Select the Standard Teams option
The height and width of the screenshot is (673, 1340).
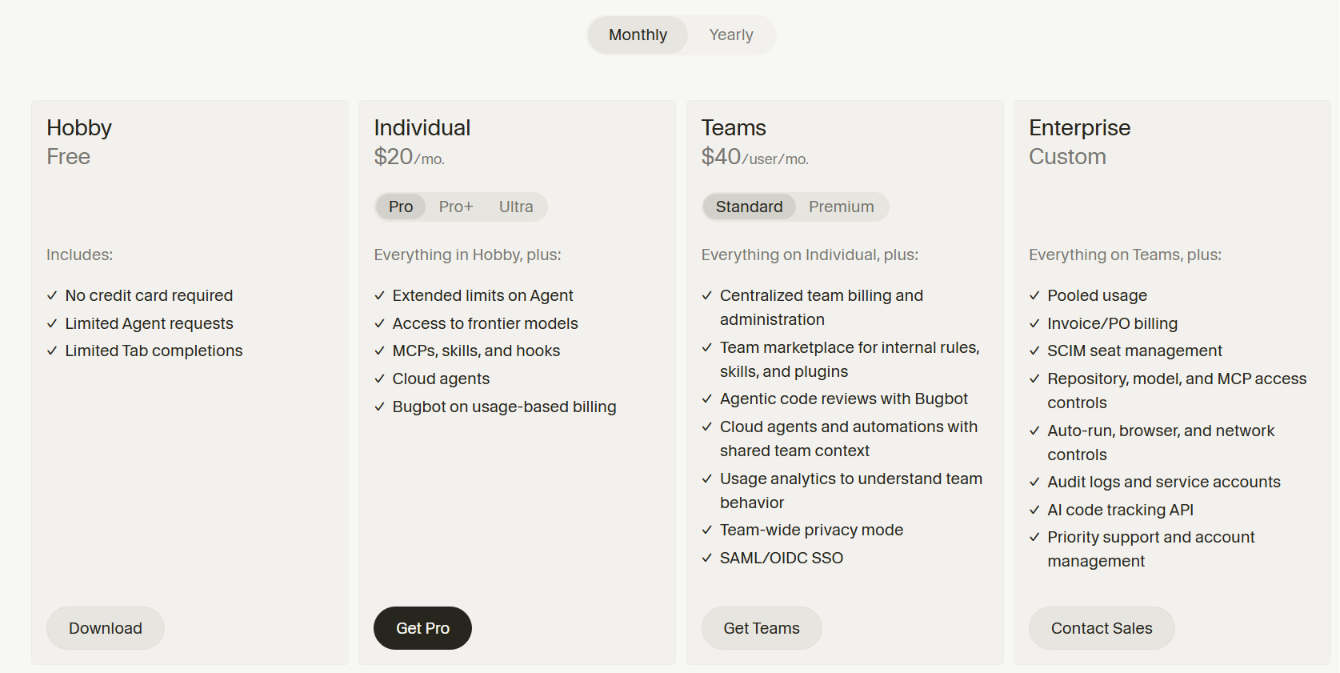[x=749, y=207]
